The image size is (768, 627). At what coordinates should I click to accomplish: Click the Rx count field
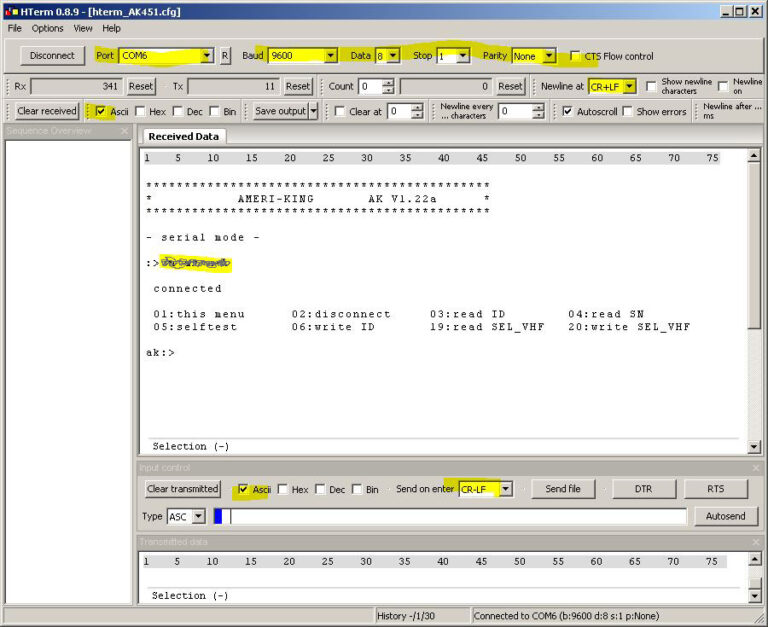point(76,86)
